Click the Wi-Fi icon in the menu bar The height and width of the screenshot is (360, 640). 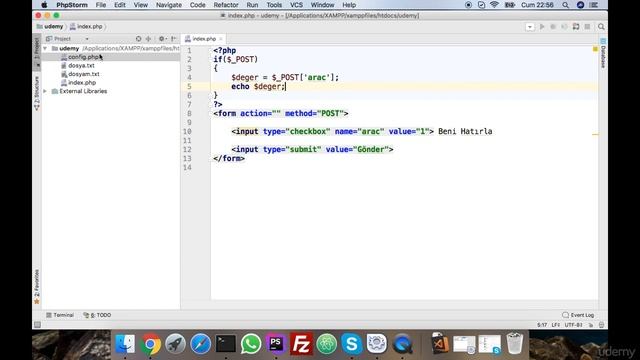494,5
